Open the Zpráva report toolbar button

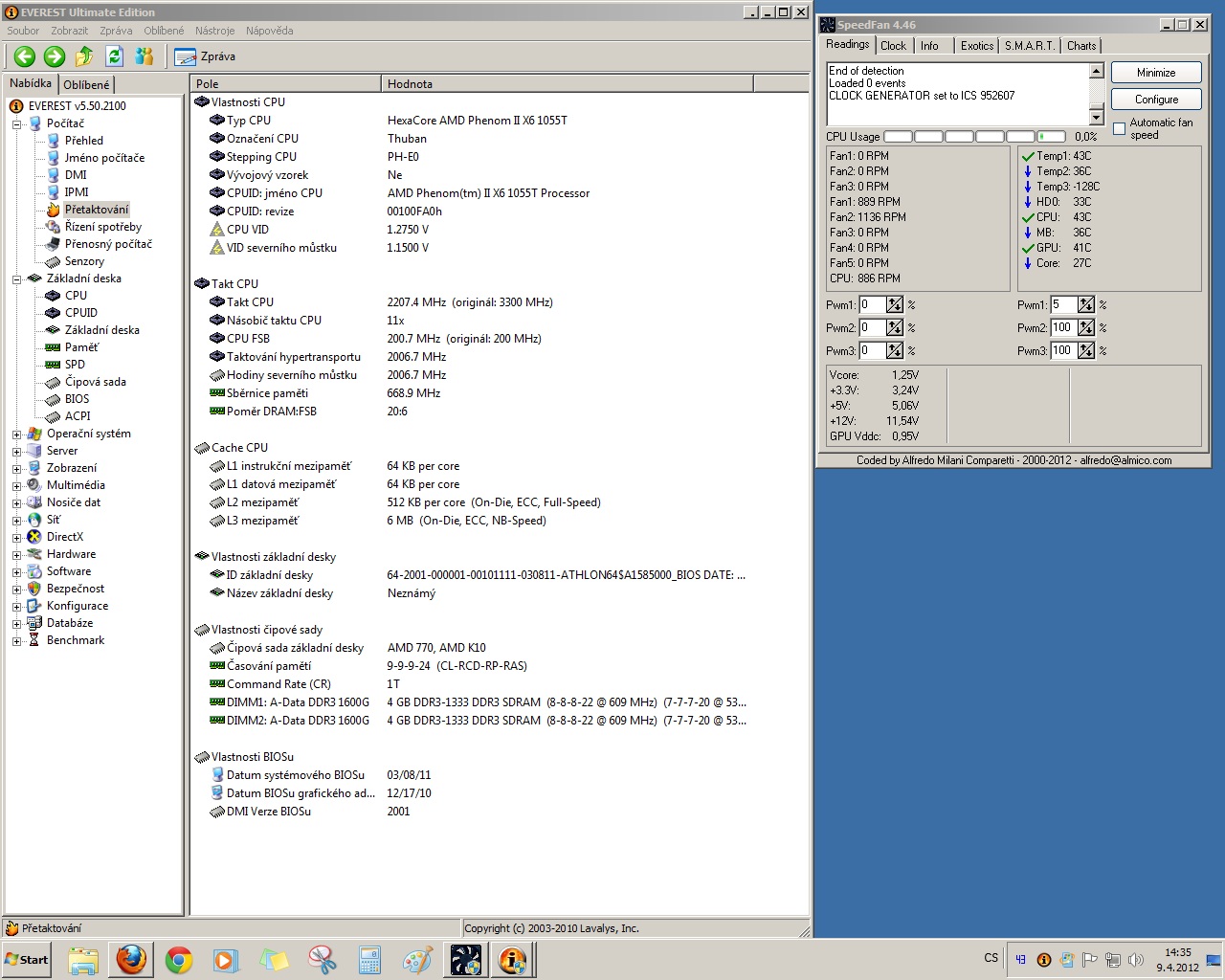click(206, 56)
